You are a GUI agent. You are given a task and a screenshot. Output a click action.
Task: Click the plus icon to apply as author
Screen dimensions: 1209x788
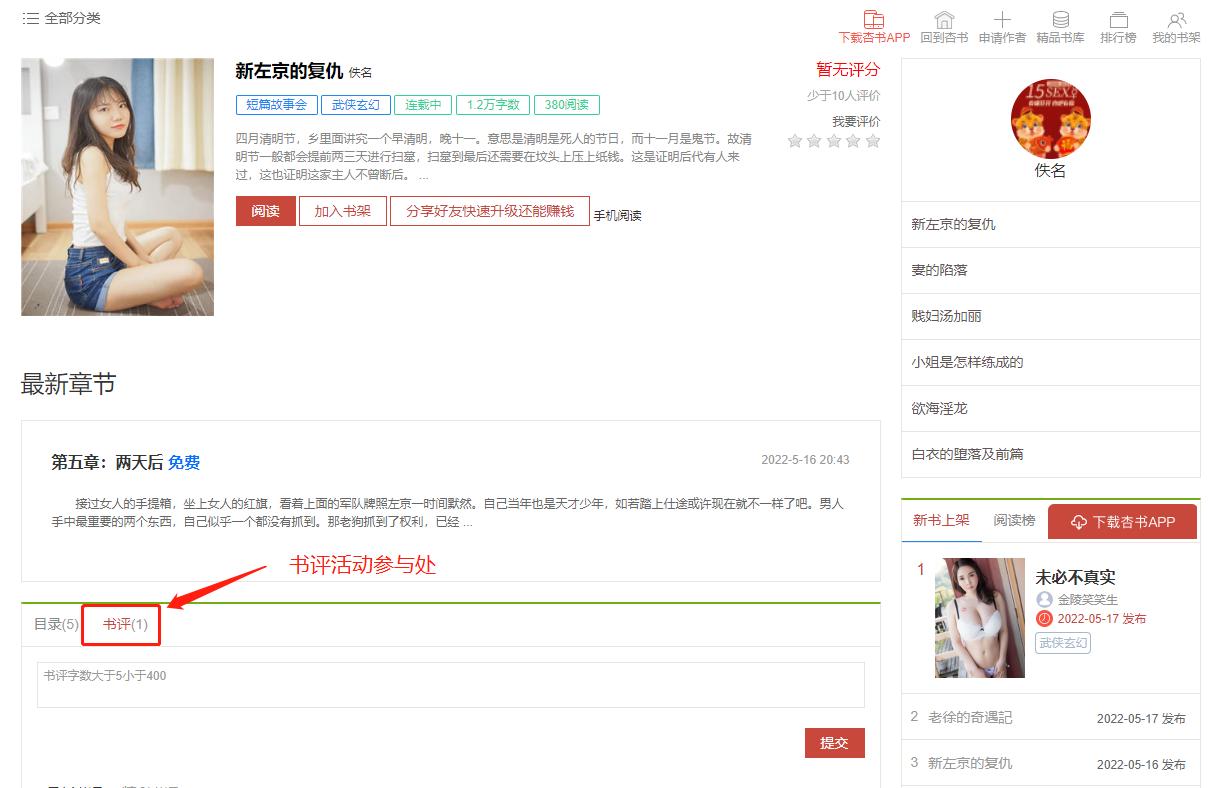pos(1002,20)
